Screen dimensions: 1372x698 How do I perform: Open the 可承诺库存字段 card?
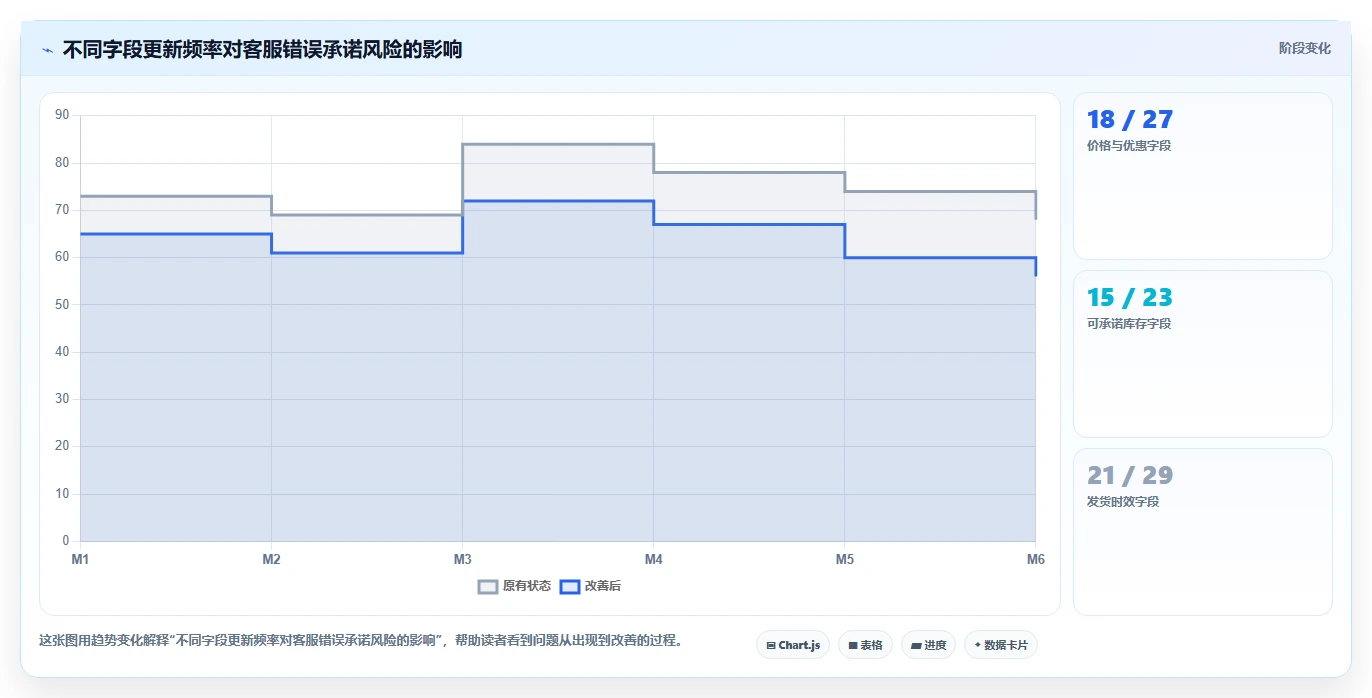(1202, 354)
